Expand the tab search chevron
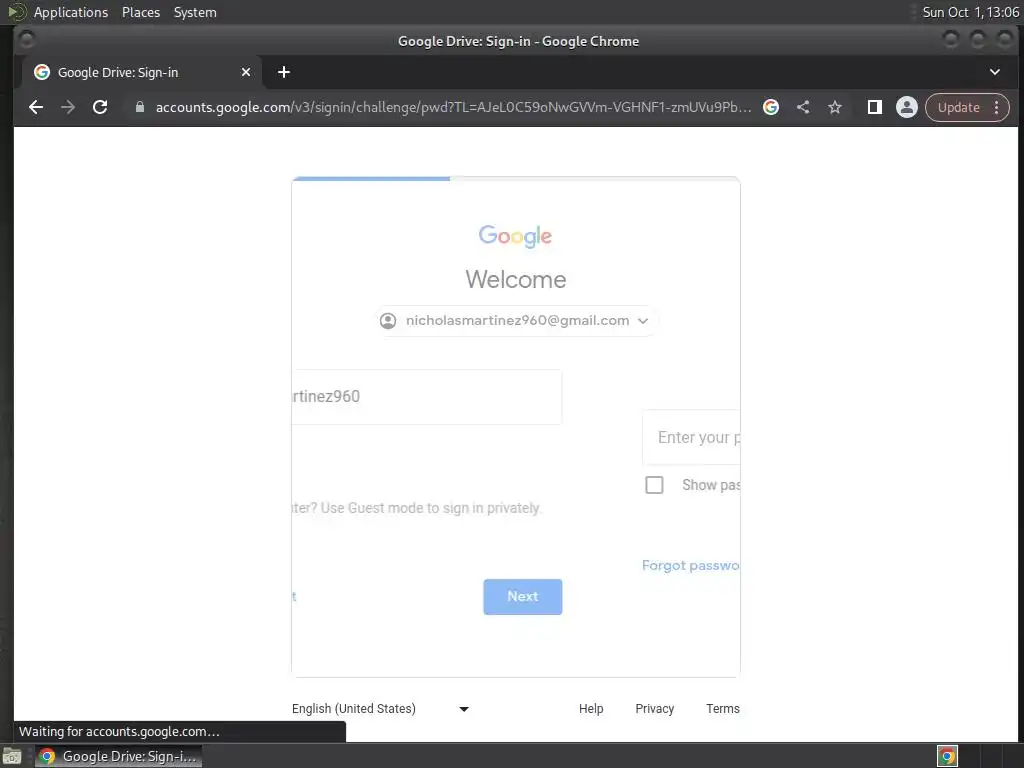The width and height of the screenshot is (1024, 768). [995, 72]
